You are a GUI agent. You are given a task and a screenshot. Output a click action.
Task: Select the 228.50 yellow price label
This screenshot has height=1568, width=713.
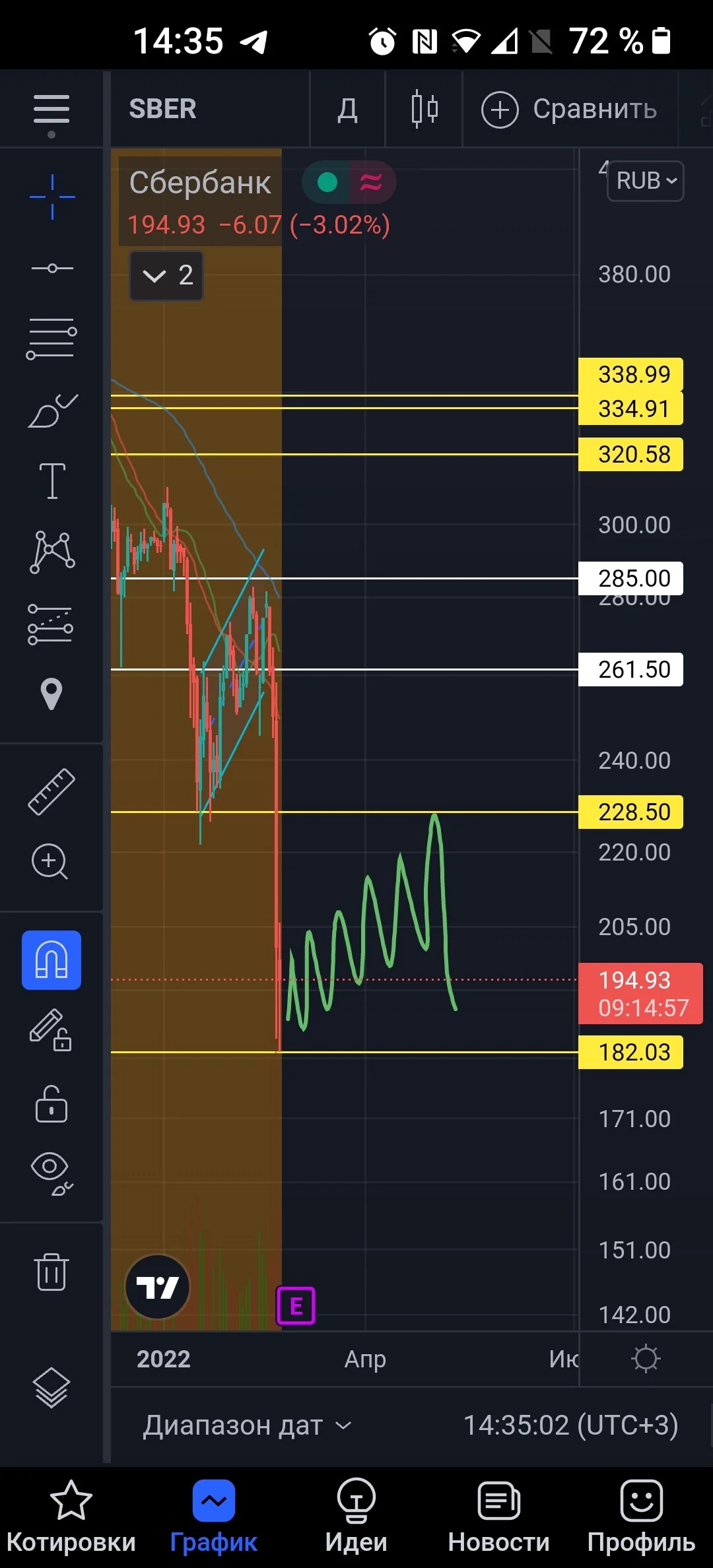[631, 812]
